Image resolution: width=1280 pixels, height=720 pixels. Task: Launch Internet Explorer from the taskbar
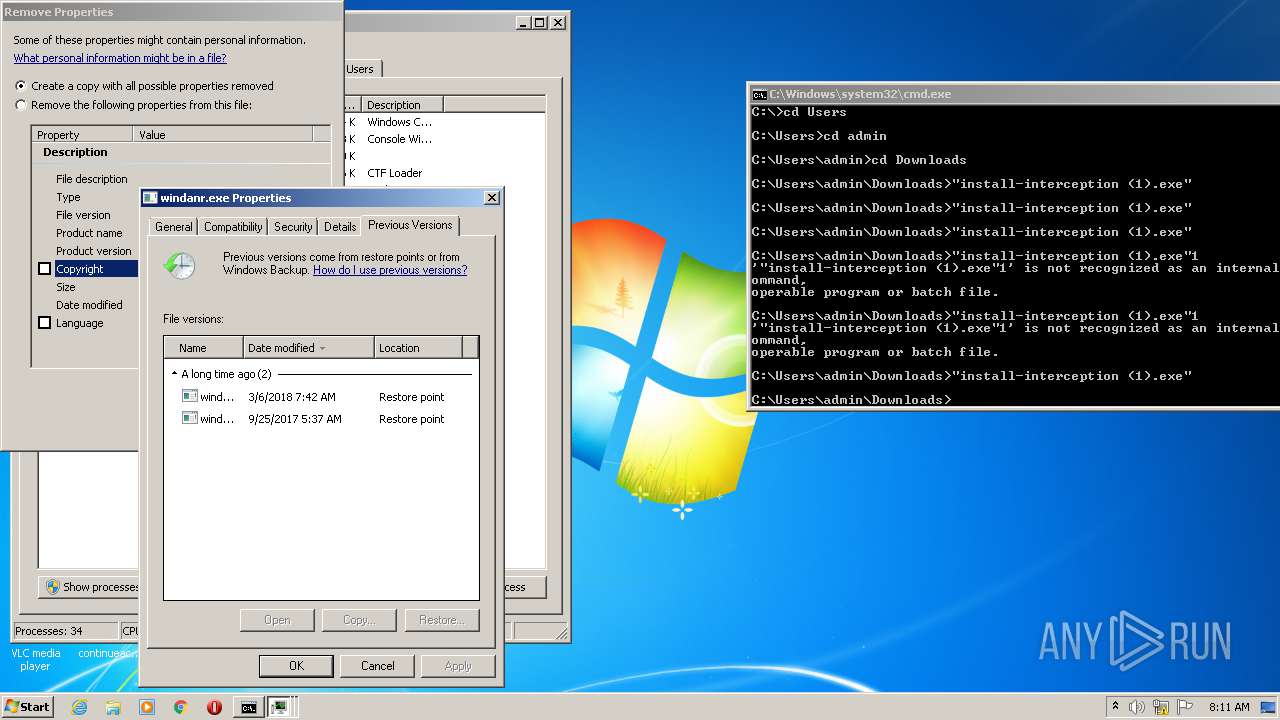(79, 707)
